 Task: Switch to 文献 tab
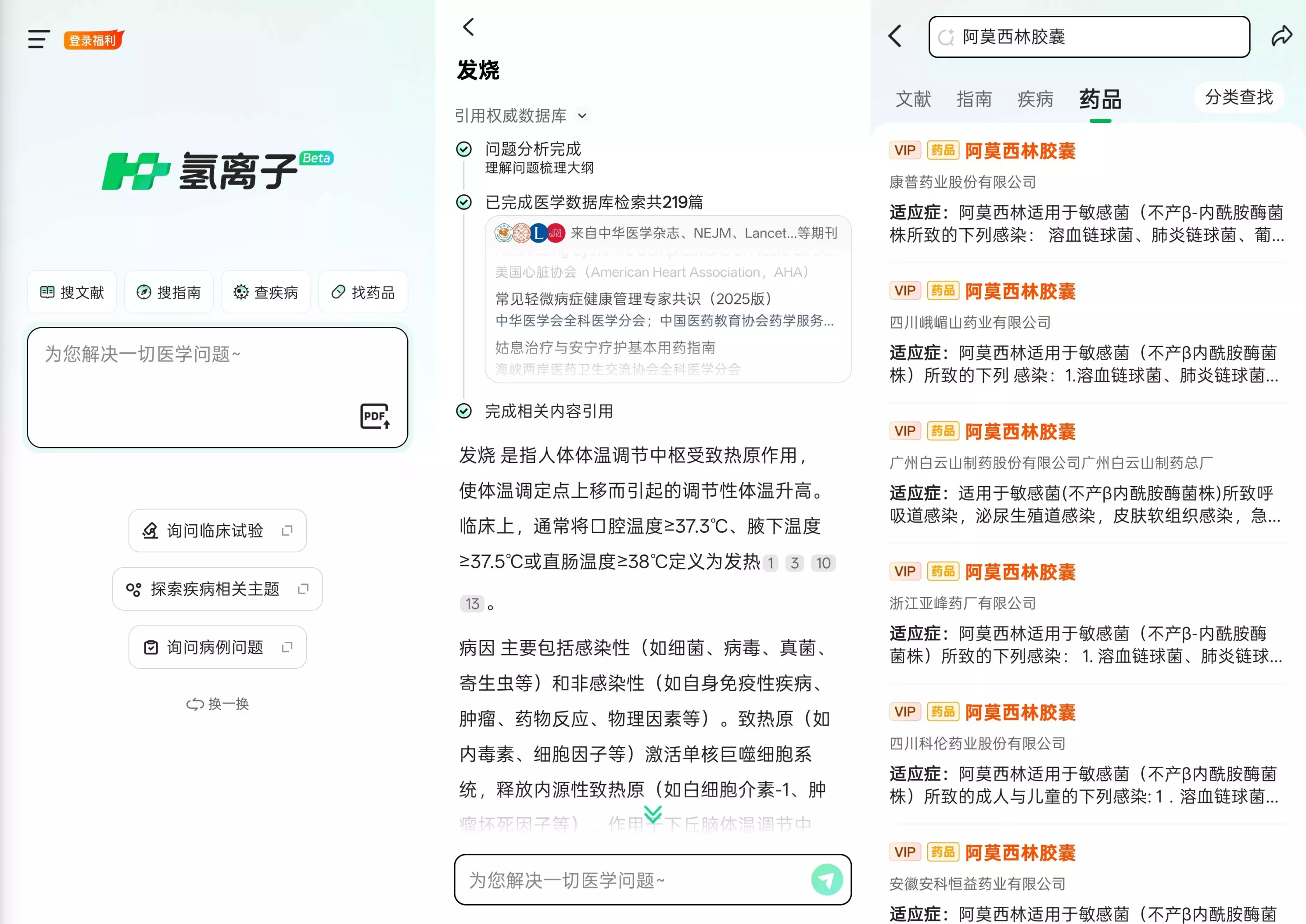click(913, 99)
